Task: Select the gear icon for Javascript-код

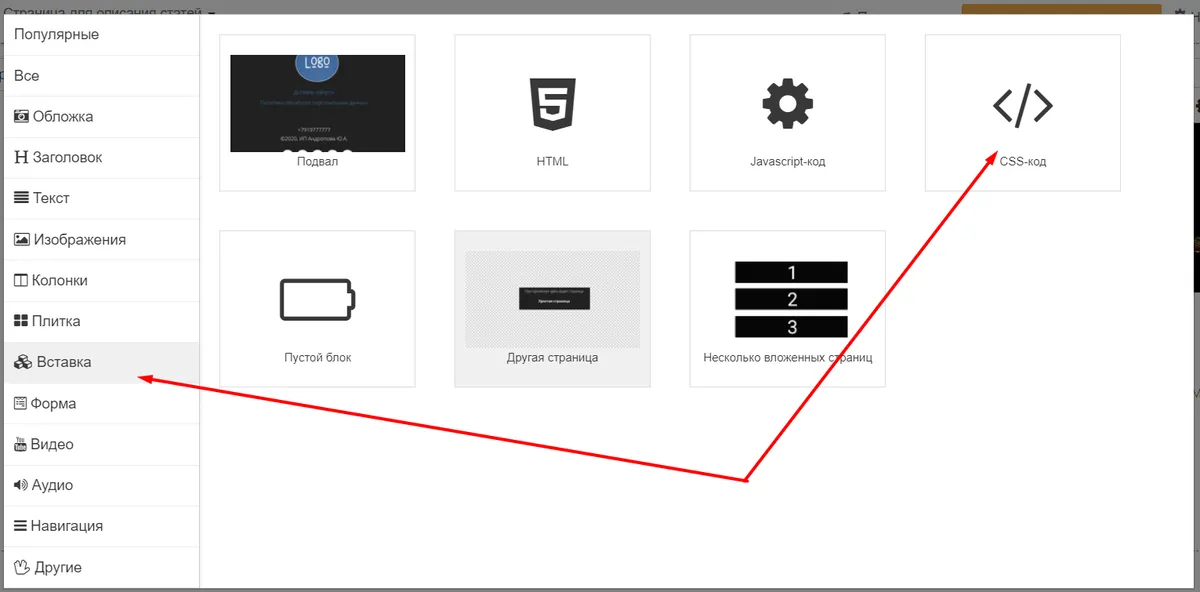Action: click(x=788, y=104)
